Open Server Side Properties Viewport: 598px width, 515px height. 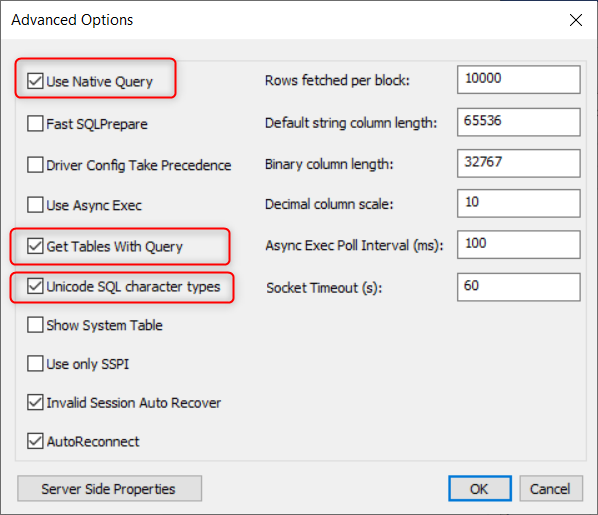[109, 488]
